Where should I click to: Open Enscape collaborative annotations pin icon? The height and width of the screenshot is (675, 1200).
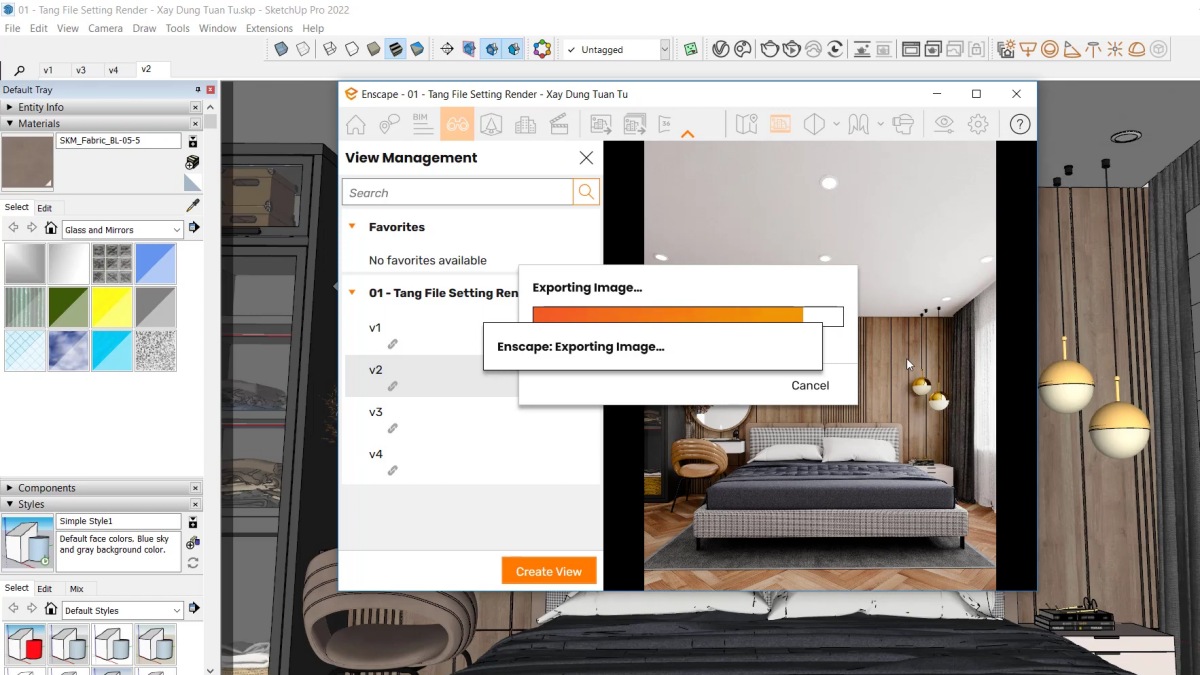click(x=389, y=125)
